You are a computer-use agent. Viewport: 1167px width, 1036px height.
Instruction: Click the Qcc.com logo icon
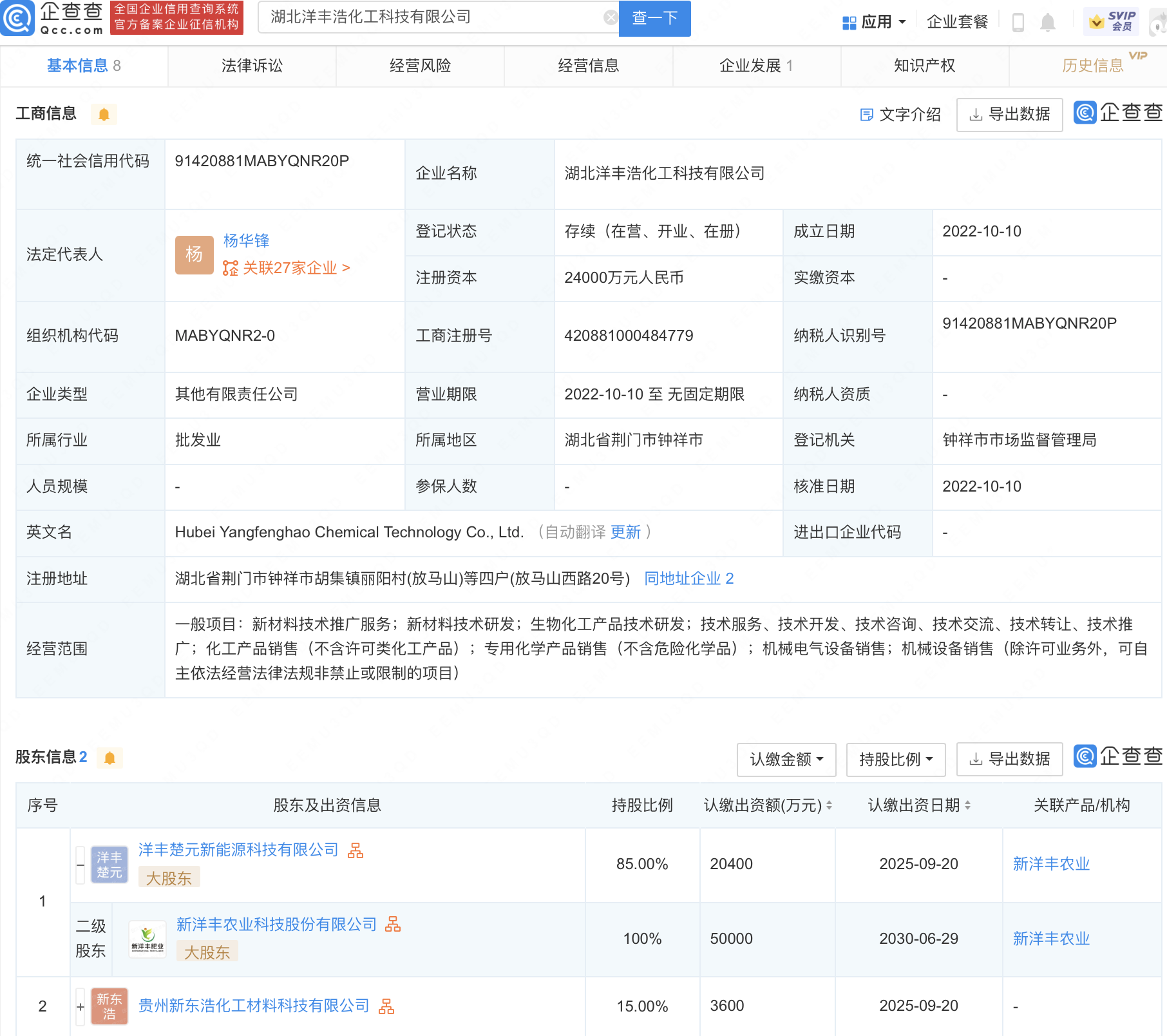click(17, 18)
